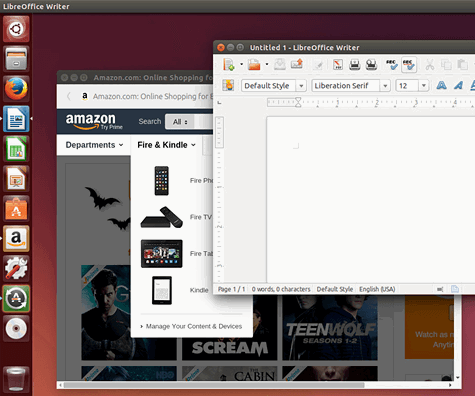Viewport: 475px width, 396px height.
Task: Toggle Italic formatting icon
Action: (459, 86)
